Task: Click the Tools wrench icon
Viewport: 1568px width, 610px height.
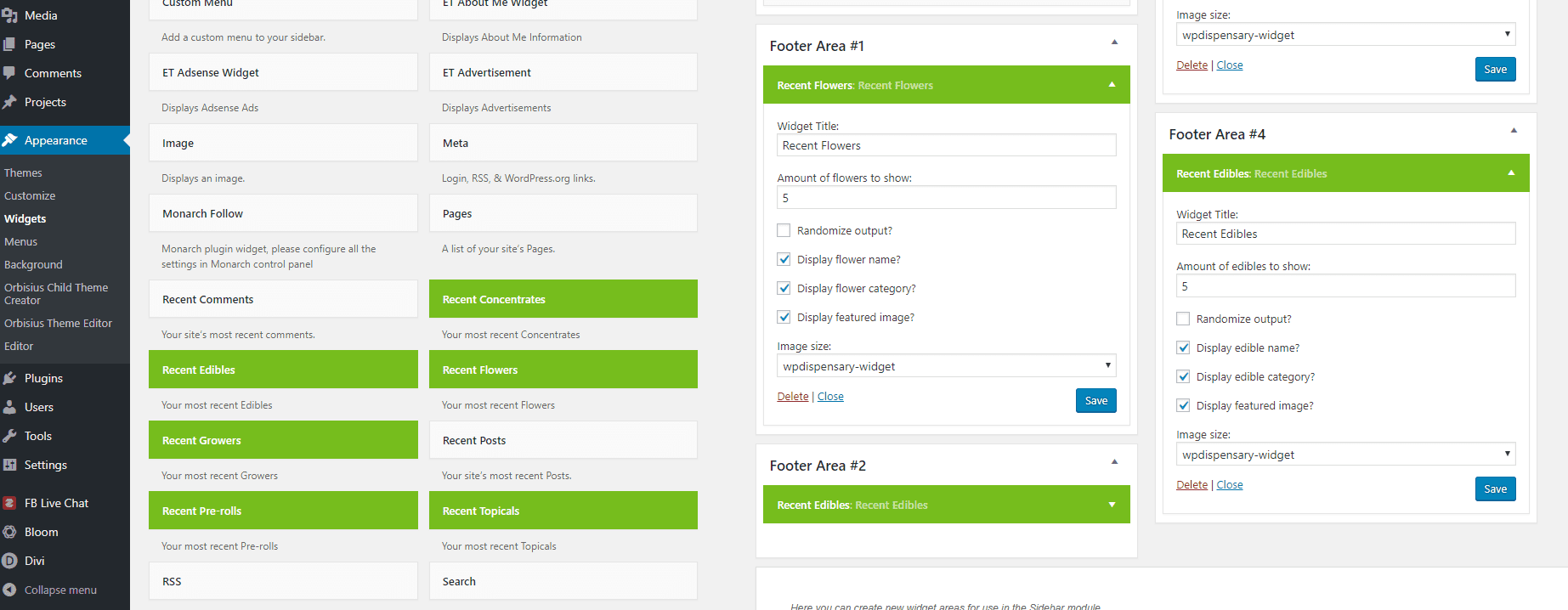Action: pyautogui.click(x=9, y=436)
